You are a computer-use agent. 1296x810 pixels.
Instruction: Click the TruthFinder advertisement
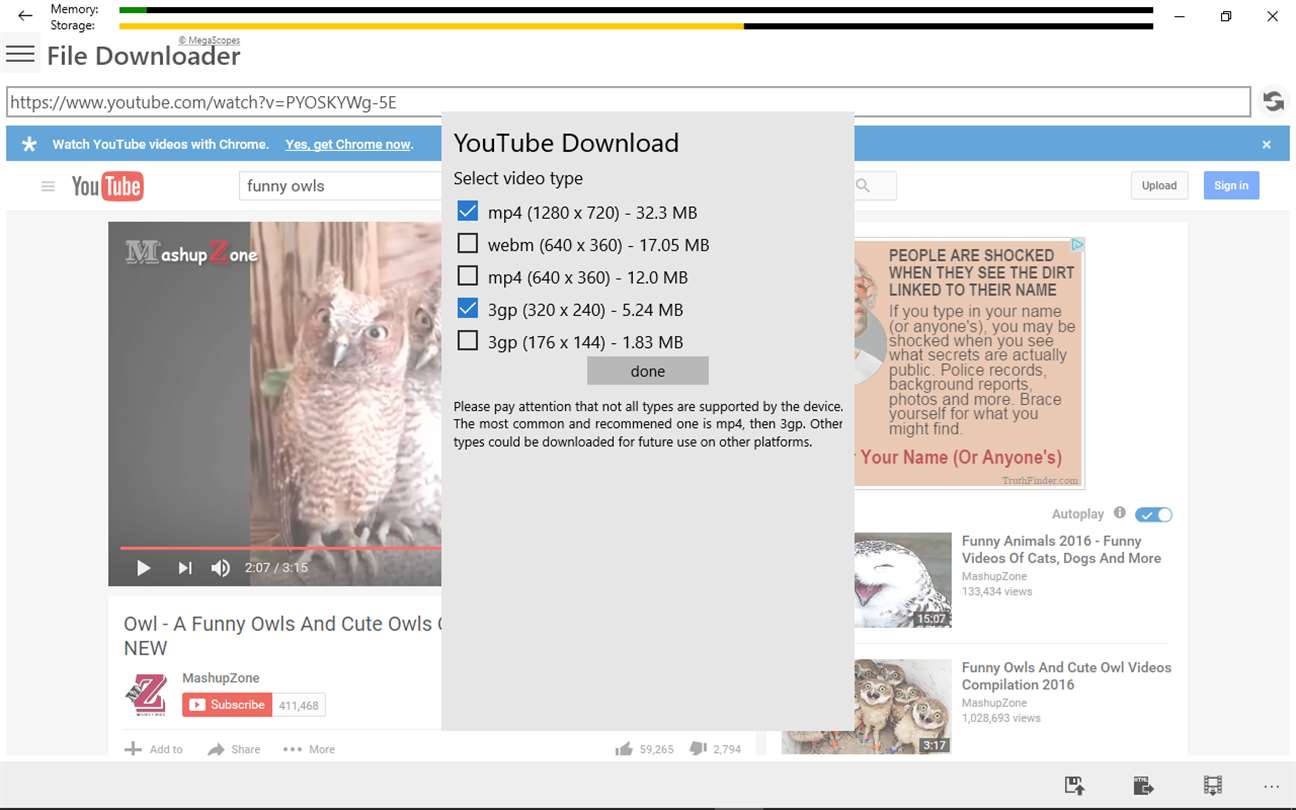(x=969, y=364)
